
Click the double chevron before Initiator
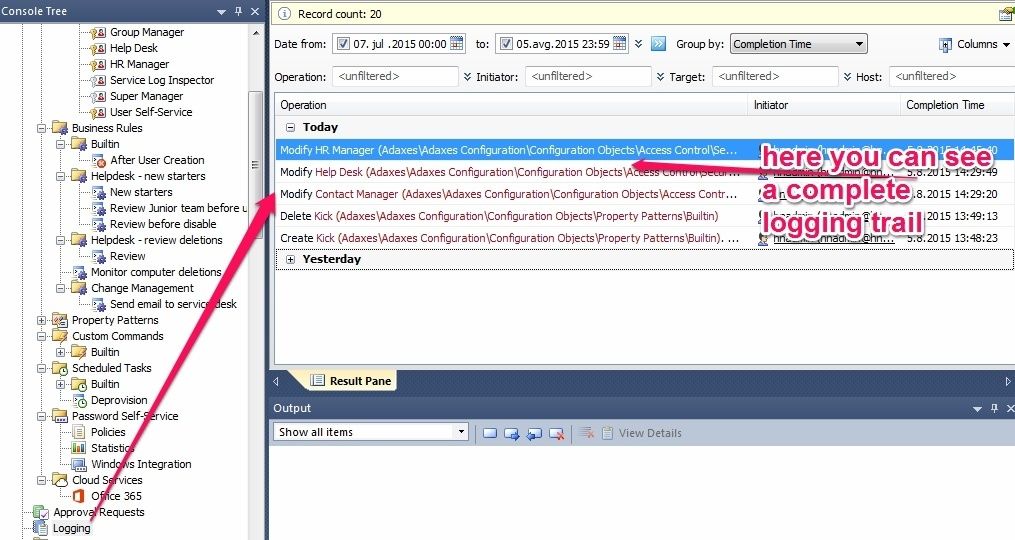tap(467, 76)
